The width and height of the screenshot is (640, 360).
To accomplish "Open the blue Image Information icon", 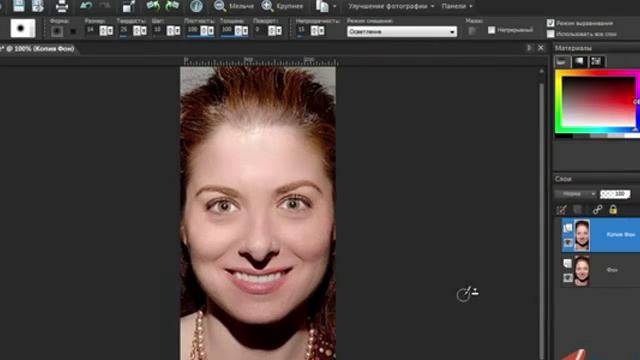I will click(x=196, y=6).
